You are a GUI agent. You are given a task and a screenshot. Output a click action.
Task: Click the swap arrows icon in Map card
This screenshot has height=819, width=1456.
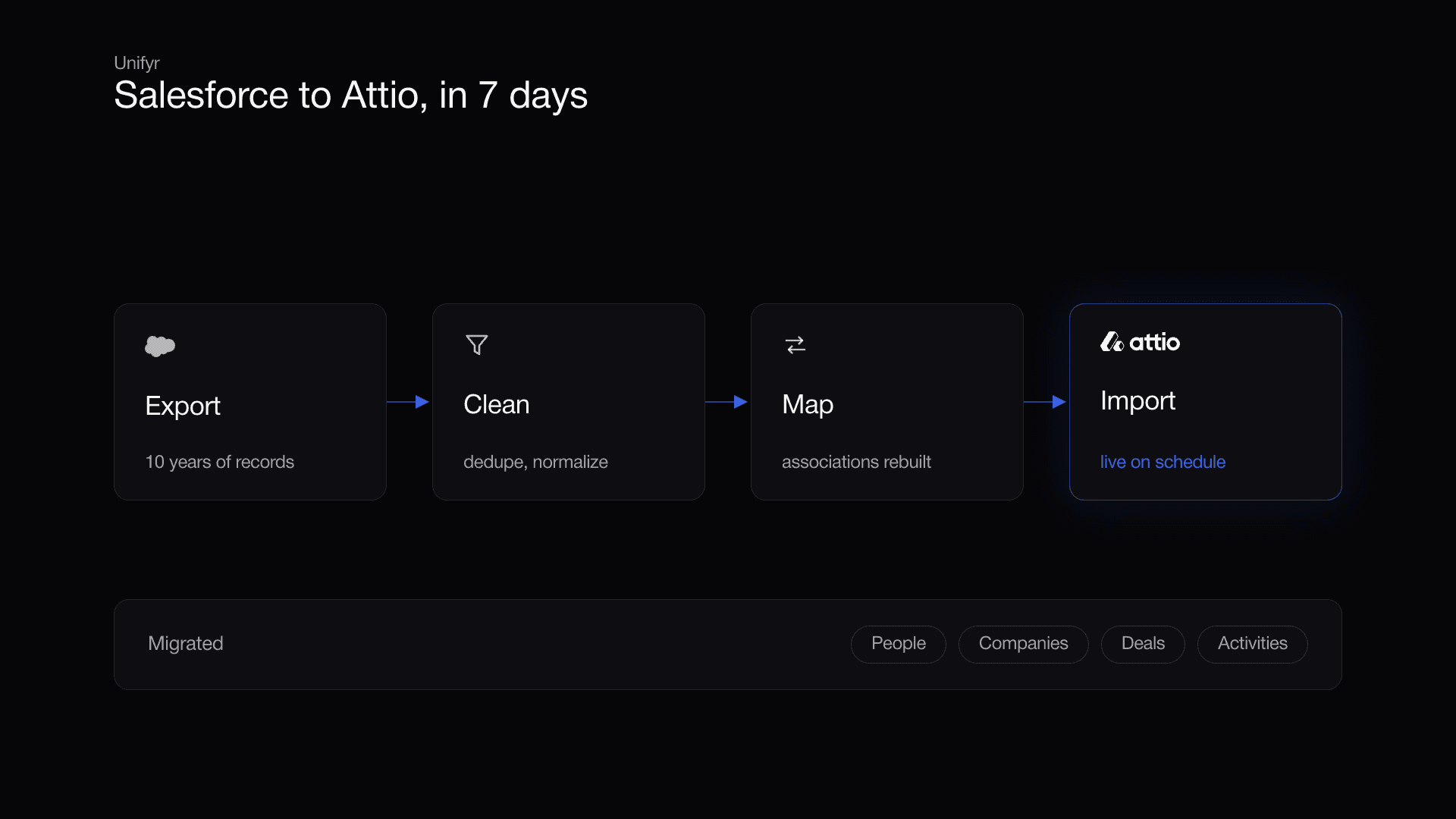[x=795, y=345]
